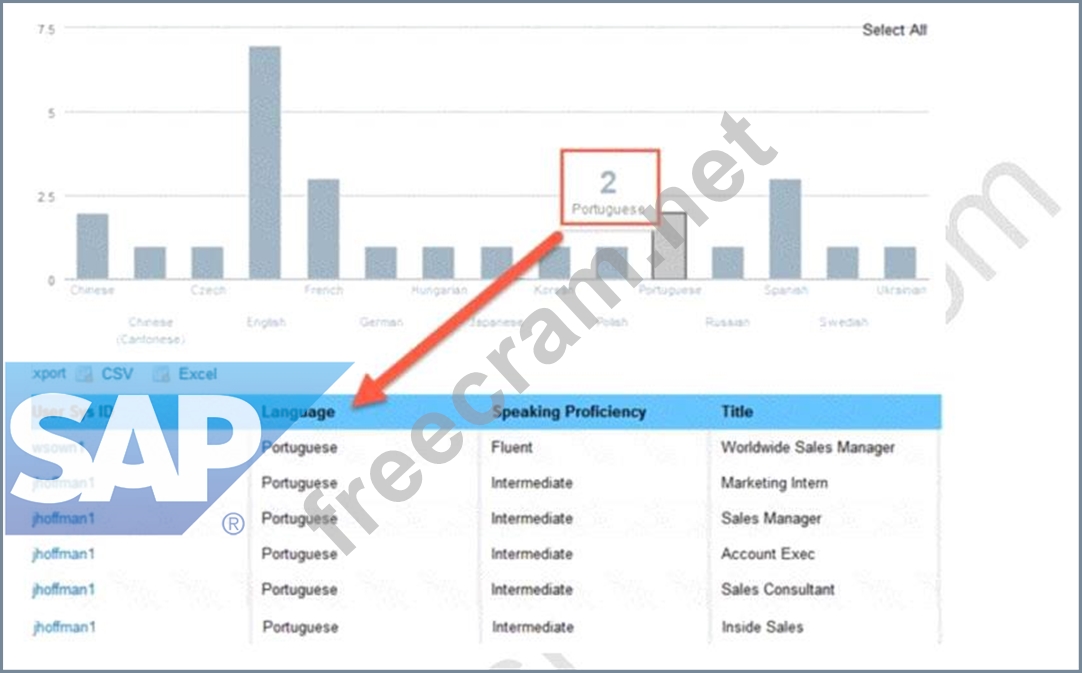Click the English axis label
The image size is (1082, 673).
pyautogui.click(x=266, y=322)
